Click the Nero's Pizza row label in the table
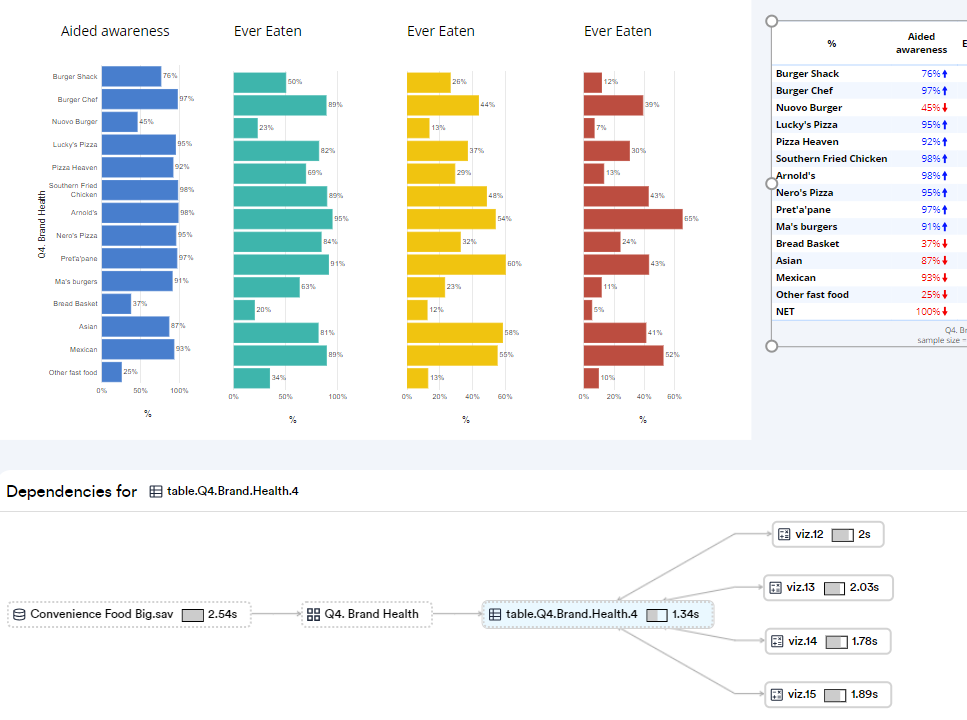The image size is (967, 720). click(804, 192)
